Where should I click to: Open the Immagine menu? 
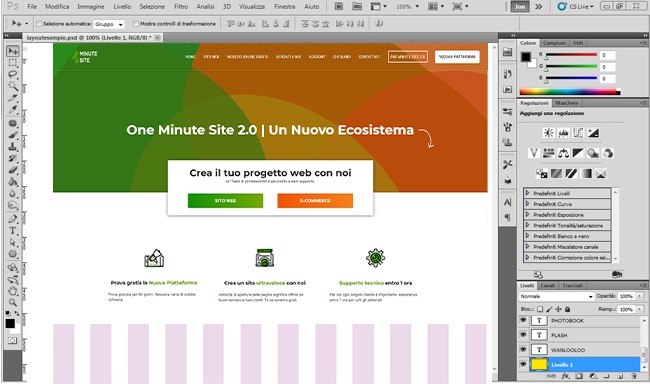point(91,7)
